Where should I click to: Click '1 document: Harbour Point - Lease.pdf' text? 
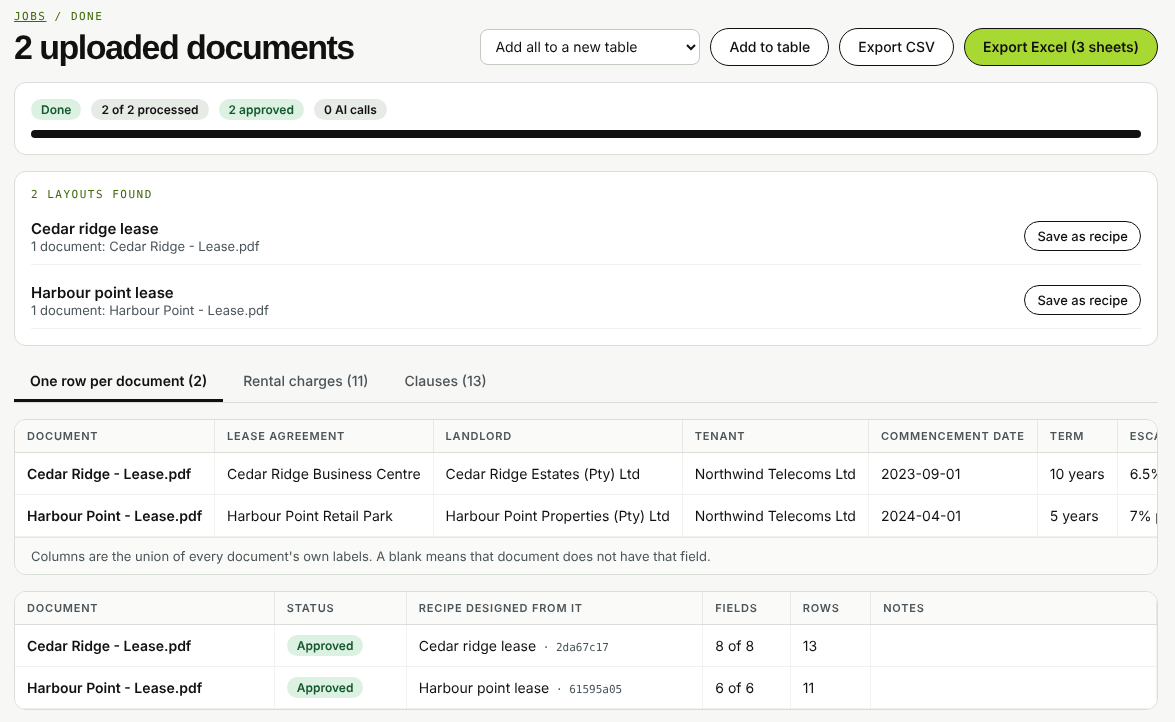(x=149, y=310)
